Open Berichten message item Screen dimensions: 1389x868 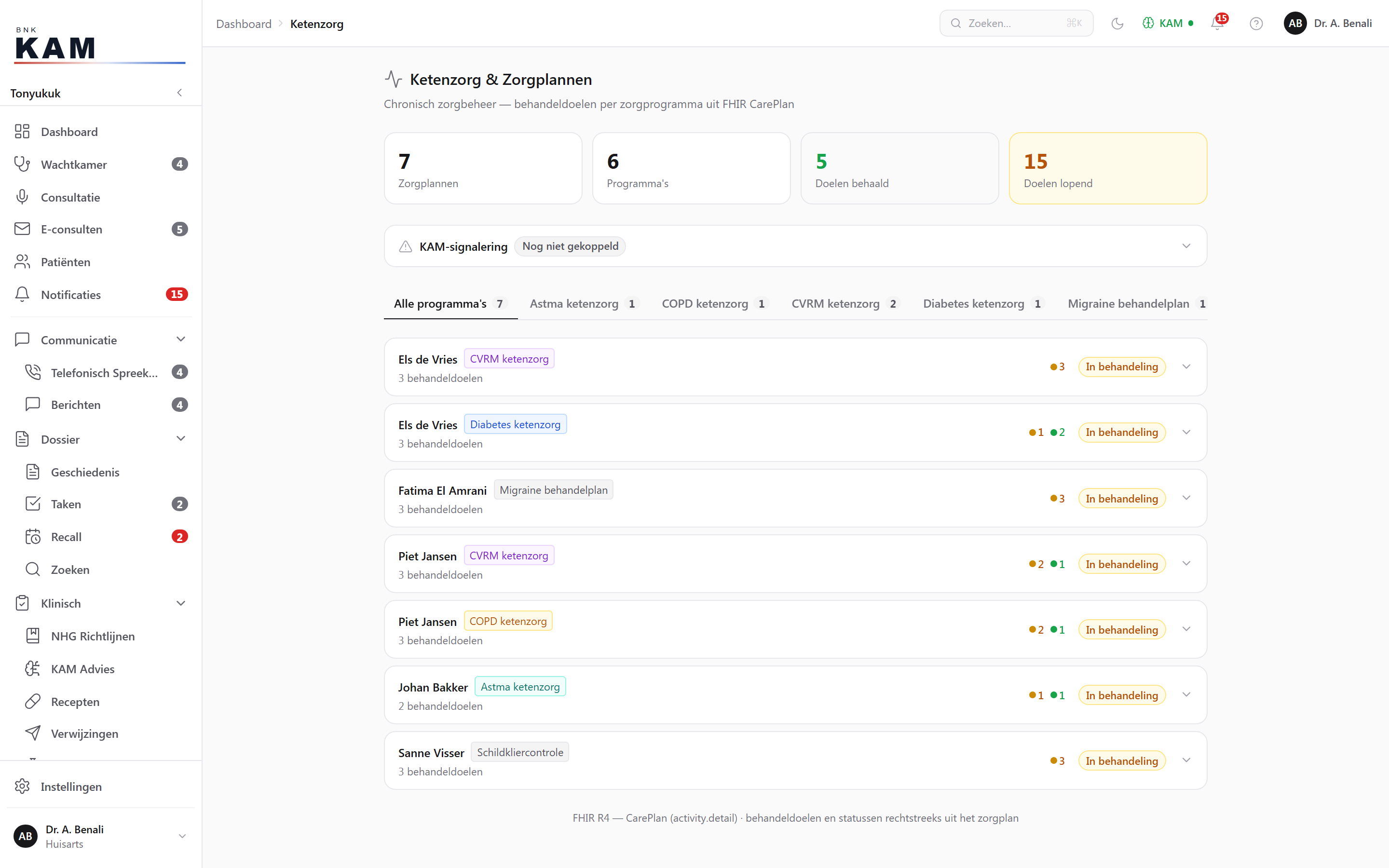tap(106, 405)
